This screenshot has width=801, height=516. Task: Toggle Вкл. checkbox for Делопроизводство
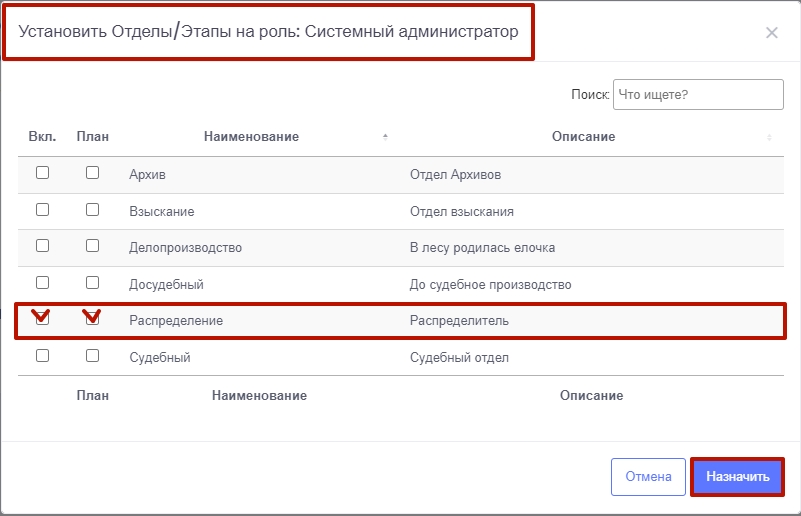42,246
